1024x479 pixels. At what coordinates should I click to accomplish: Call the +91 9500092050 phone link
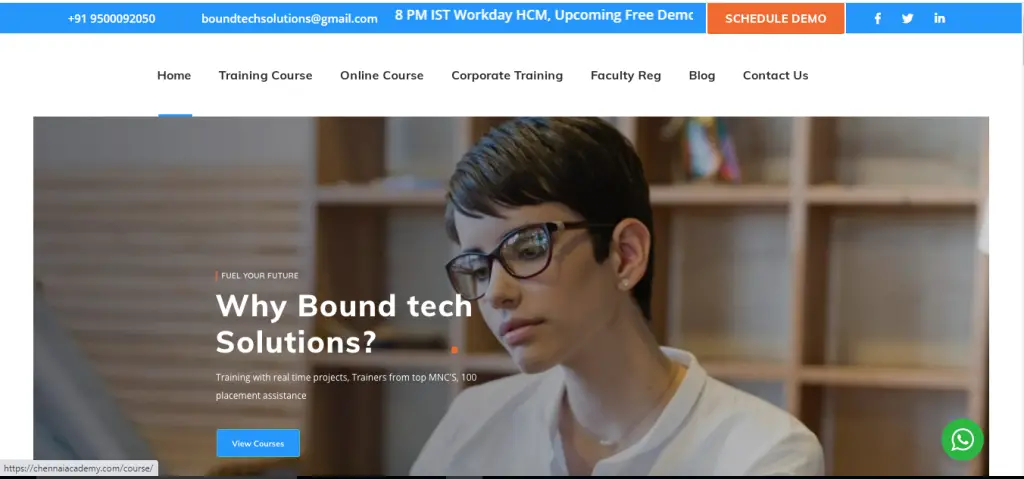[x=112, y=19]
